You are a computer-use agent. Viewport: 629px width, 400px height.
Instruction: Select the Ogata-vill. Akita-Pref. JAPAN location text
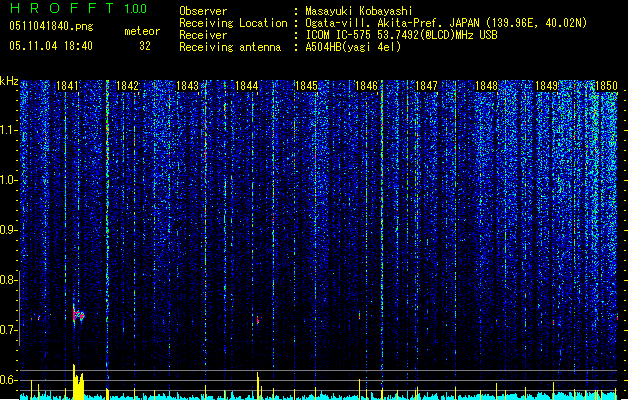click(446, 23)
